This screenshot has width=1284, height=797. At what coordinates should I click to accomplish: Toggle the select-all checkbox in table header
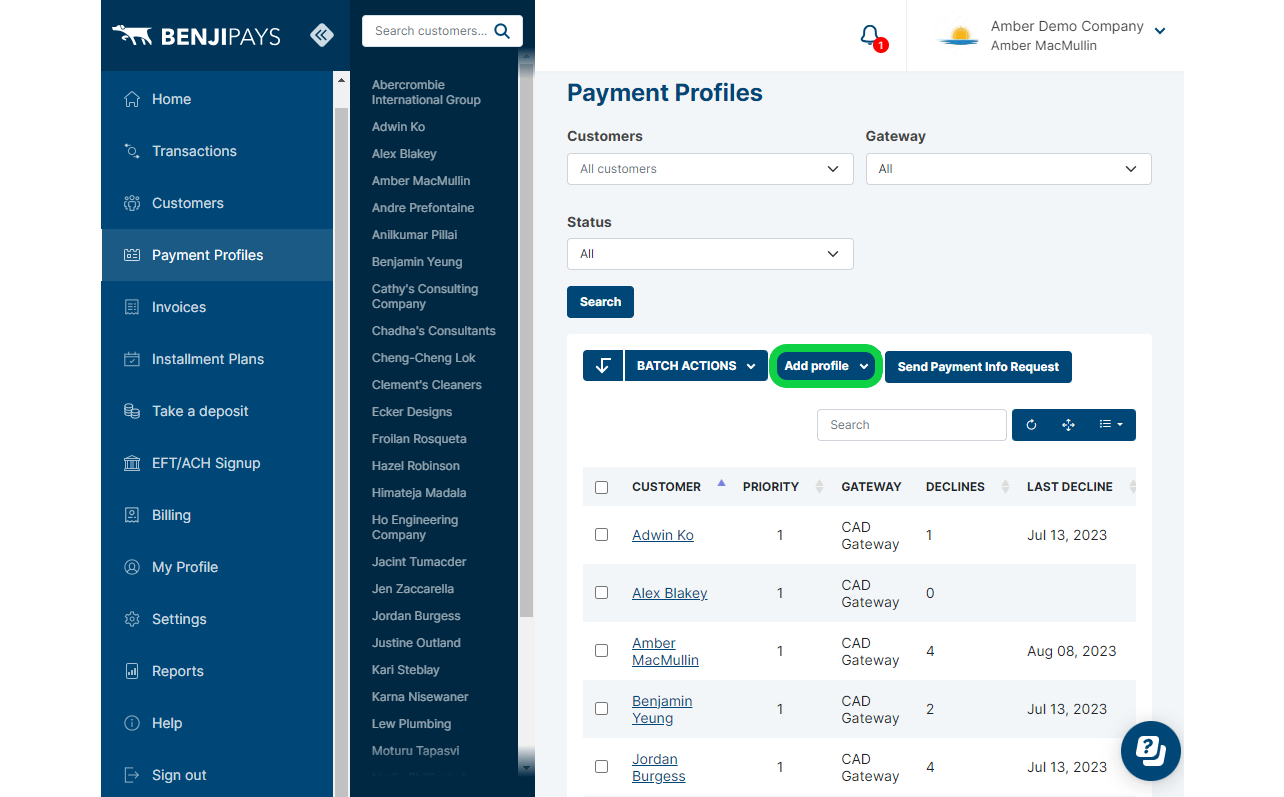601,487
